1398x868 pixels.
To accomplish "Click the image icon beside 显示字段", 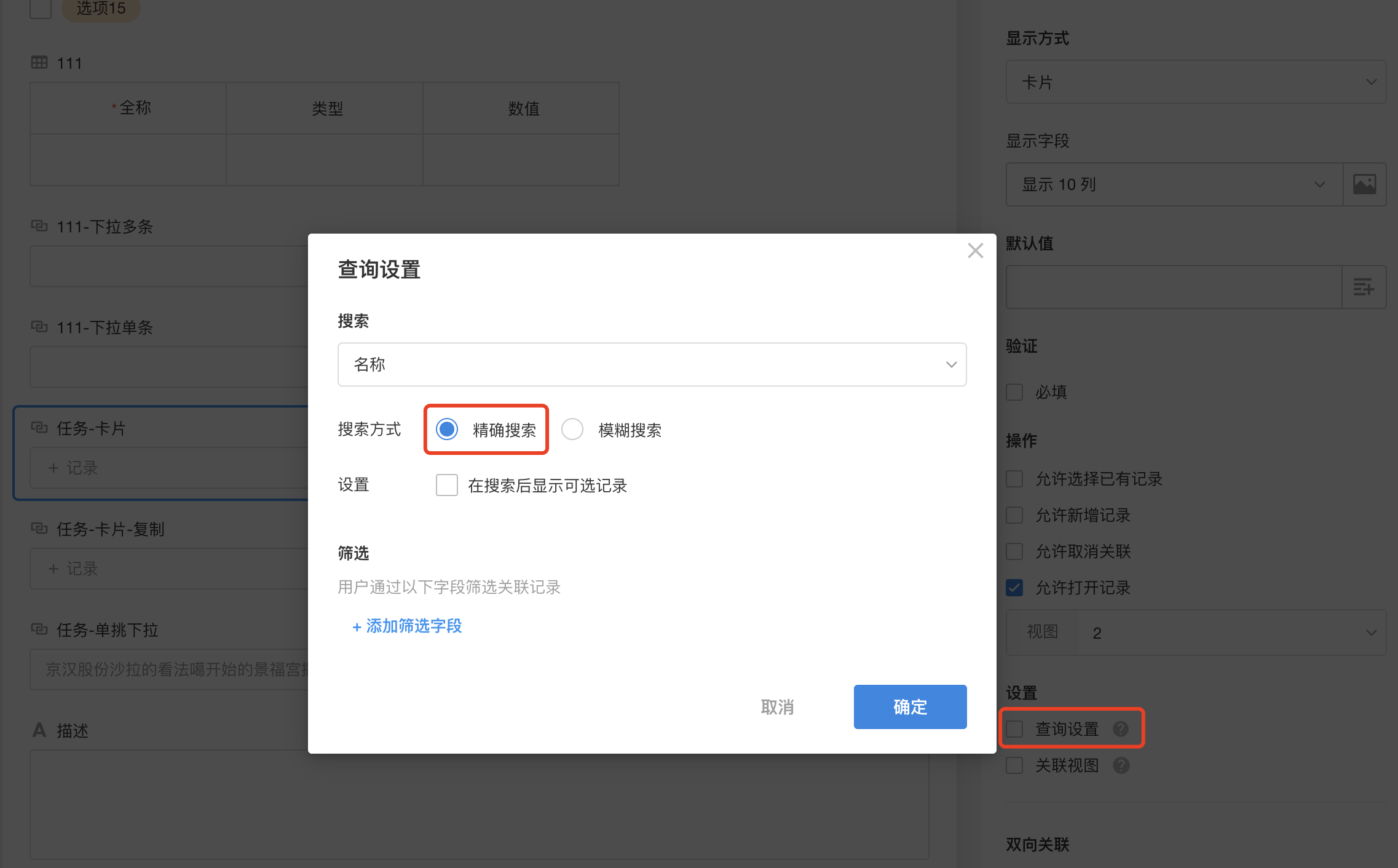I will pos(1364,184).
